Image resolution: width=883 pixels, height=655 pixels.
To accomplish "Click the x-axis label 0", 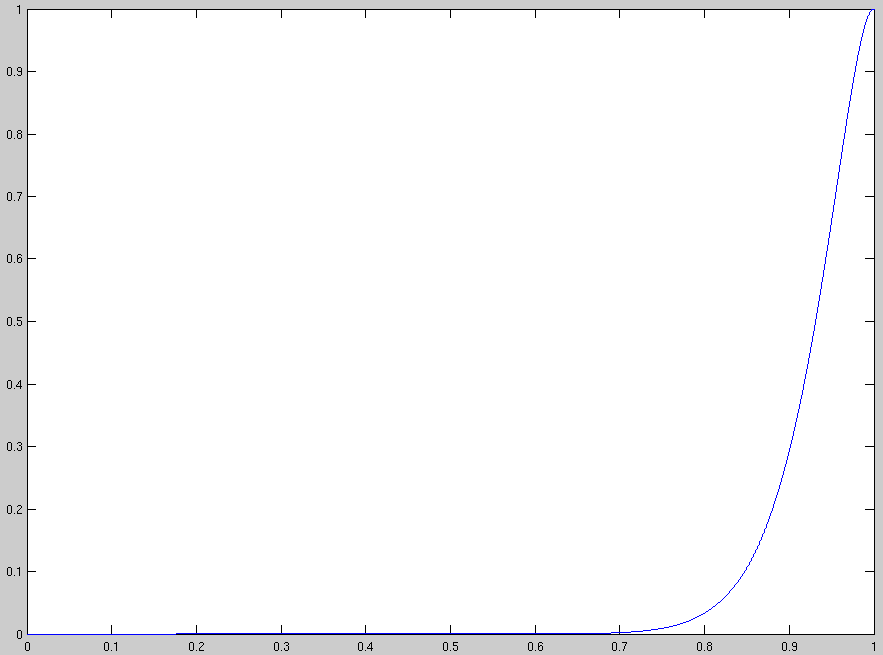I will coord(27,647).
